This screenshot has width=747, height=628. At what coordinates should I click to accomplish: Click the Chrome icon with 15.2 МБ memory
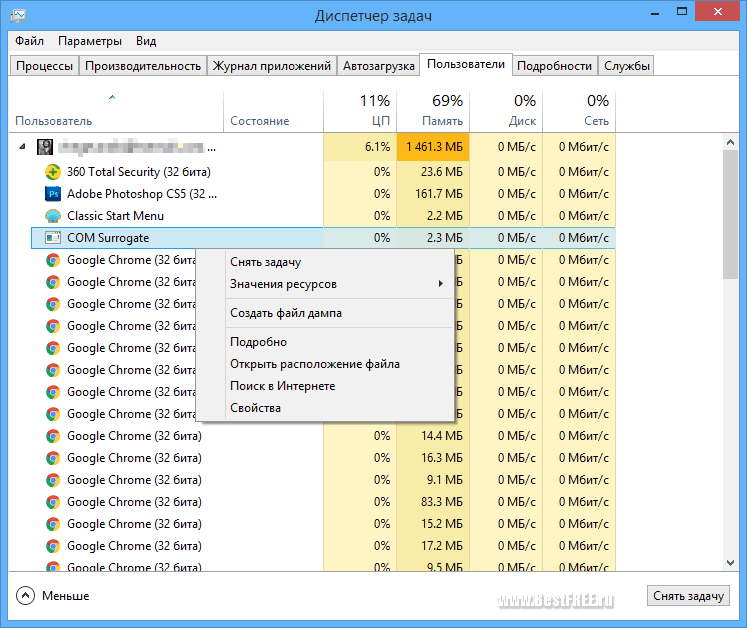click(52, 524)
